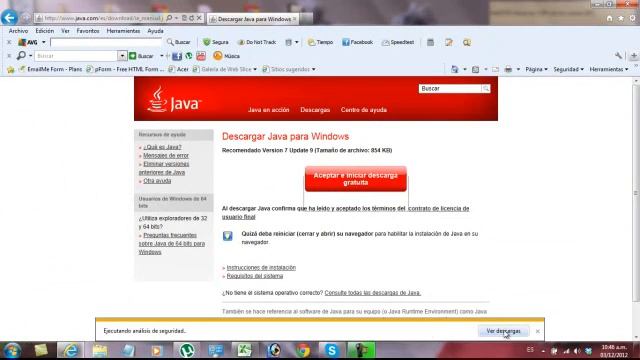Open the Herramientas command bar dropdown
Screen dimensions: 640x360
pyautogui.click(x=609, y=69)
